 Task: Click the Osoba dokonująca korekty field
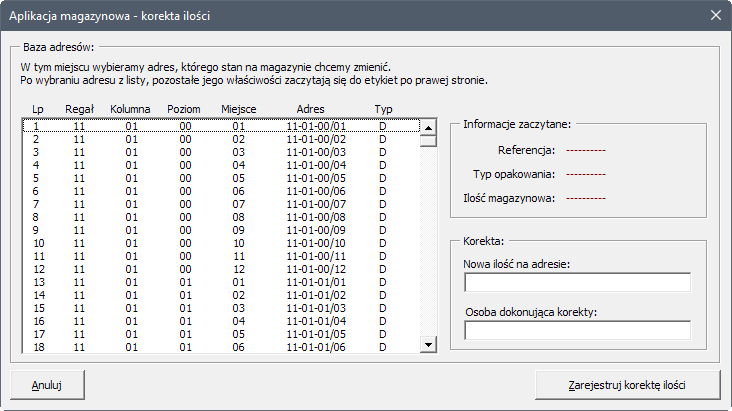(577, 330)
